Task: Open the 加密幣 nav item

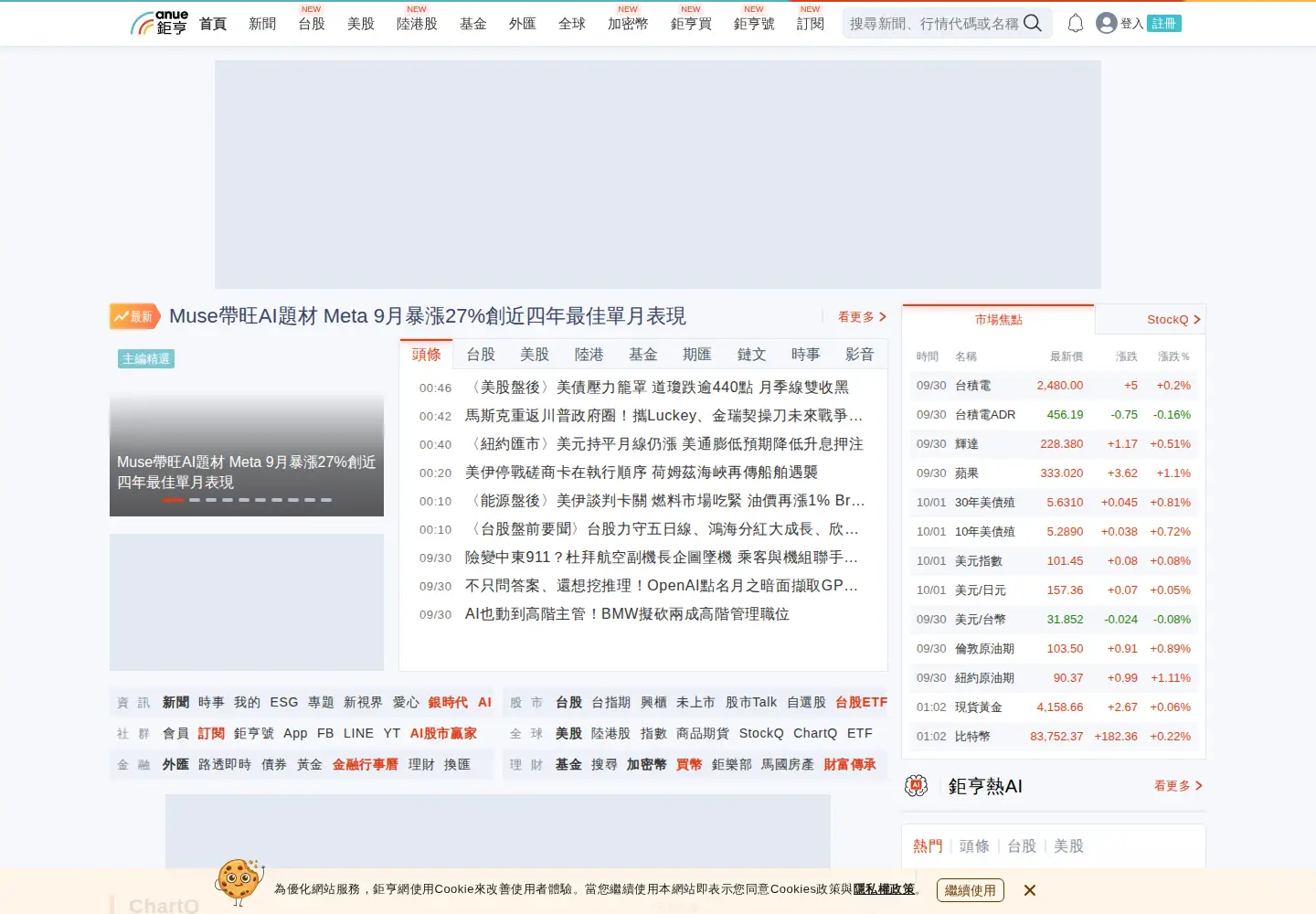Action: 628,24
